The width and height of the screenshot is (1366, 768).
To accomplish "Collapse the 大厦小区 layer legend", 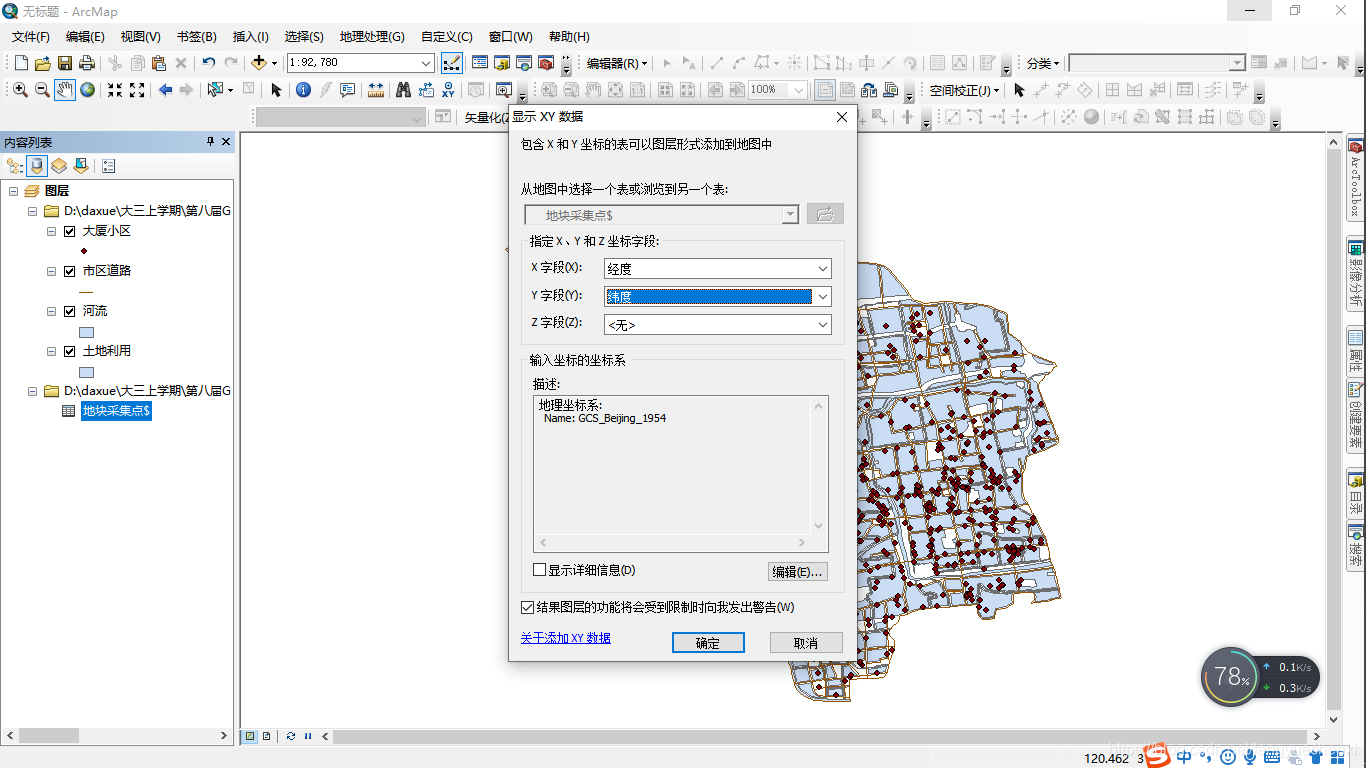I will [x=52, y=231].
